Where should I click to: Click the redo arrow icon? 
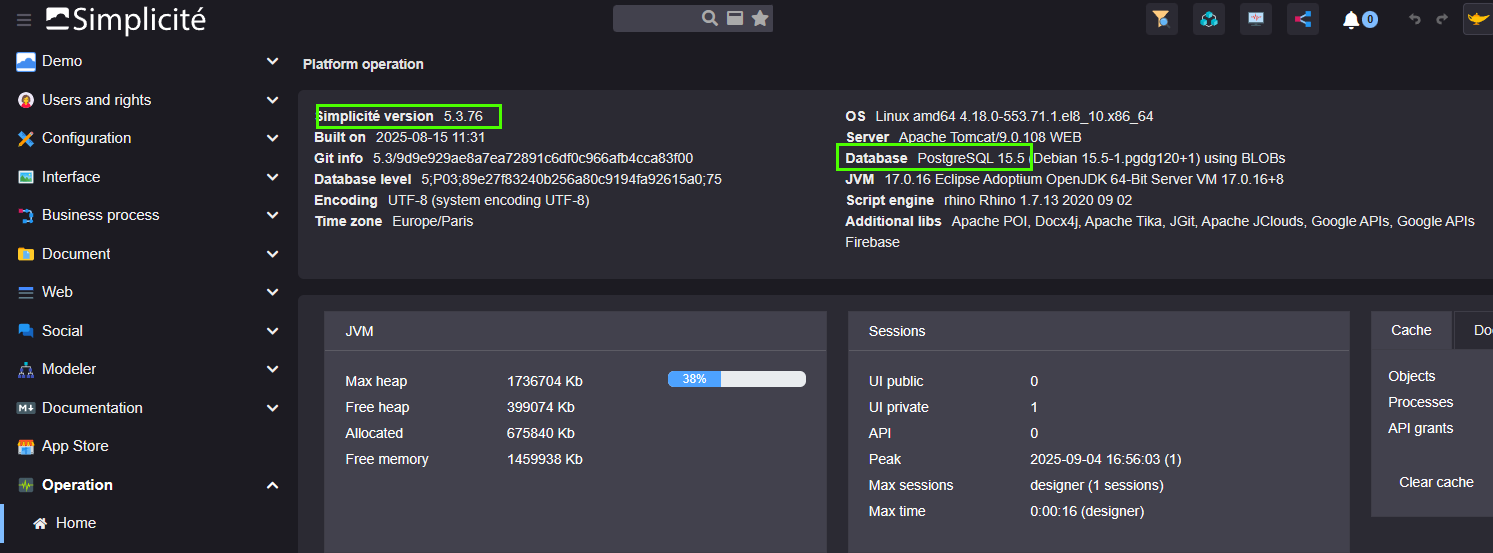coord(1442,19)
